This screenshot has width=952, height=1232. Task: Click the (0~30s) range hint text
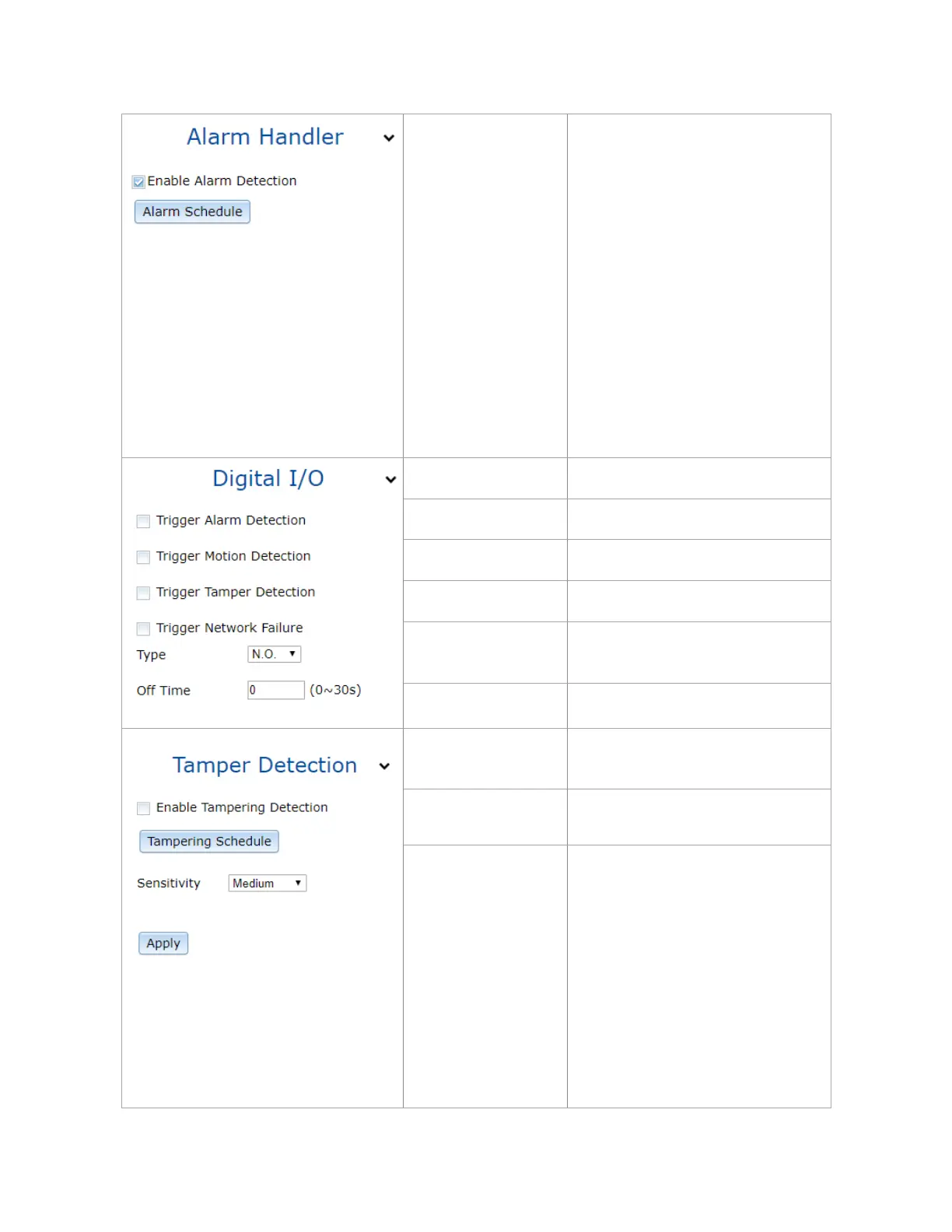pos(335,690)
